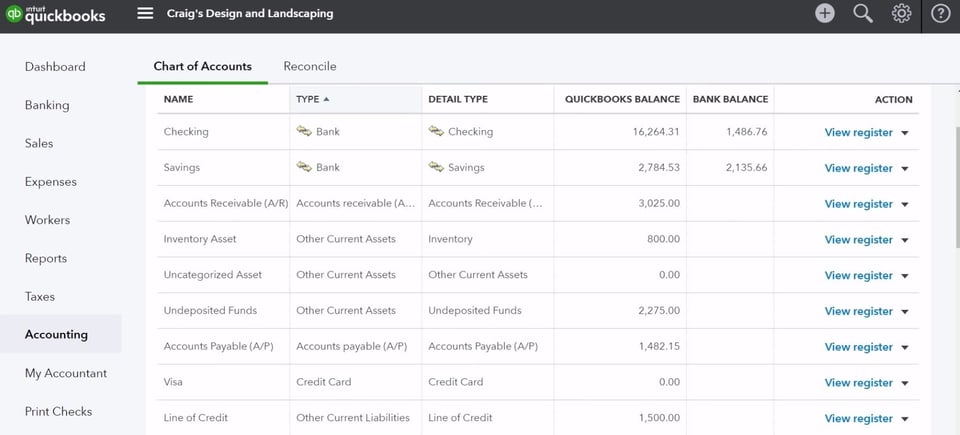Click the QuickBooks logo
Screen dimensions: 960x435
click(56, 15)
